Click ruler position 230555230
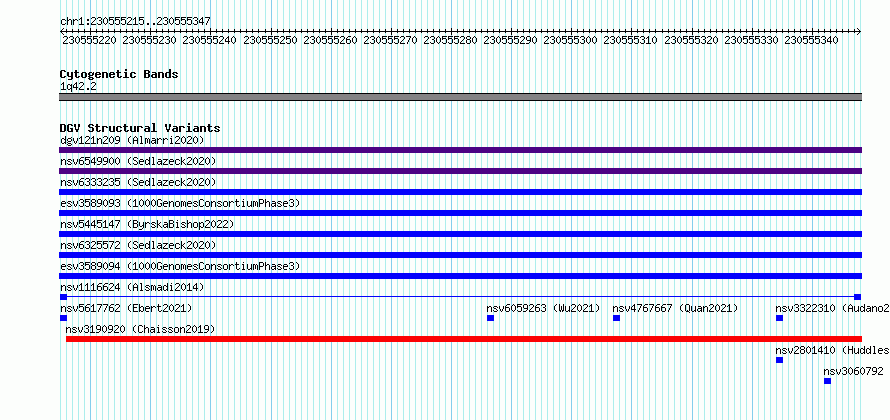Screen dimensions: 890x420 [149, 40]
